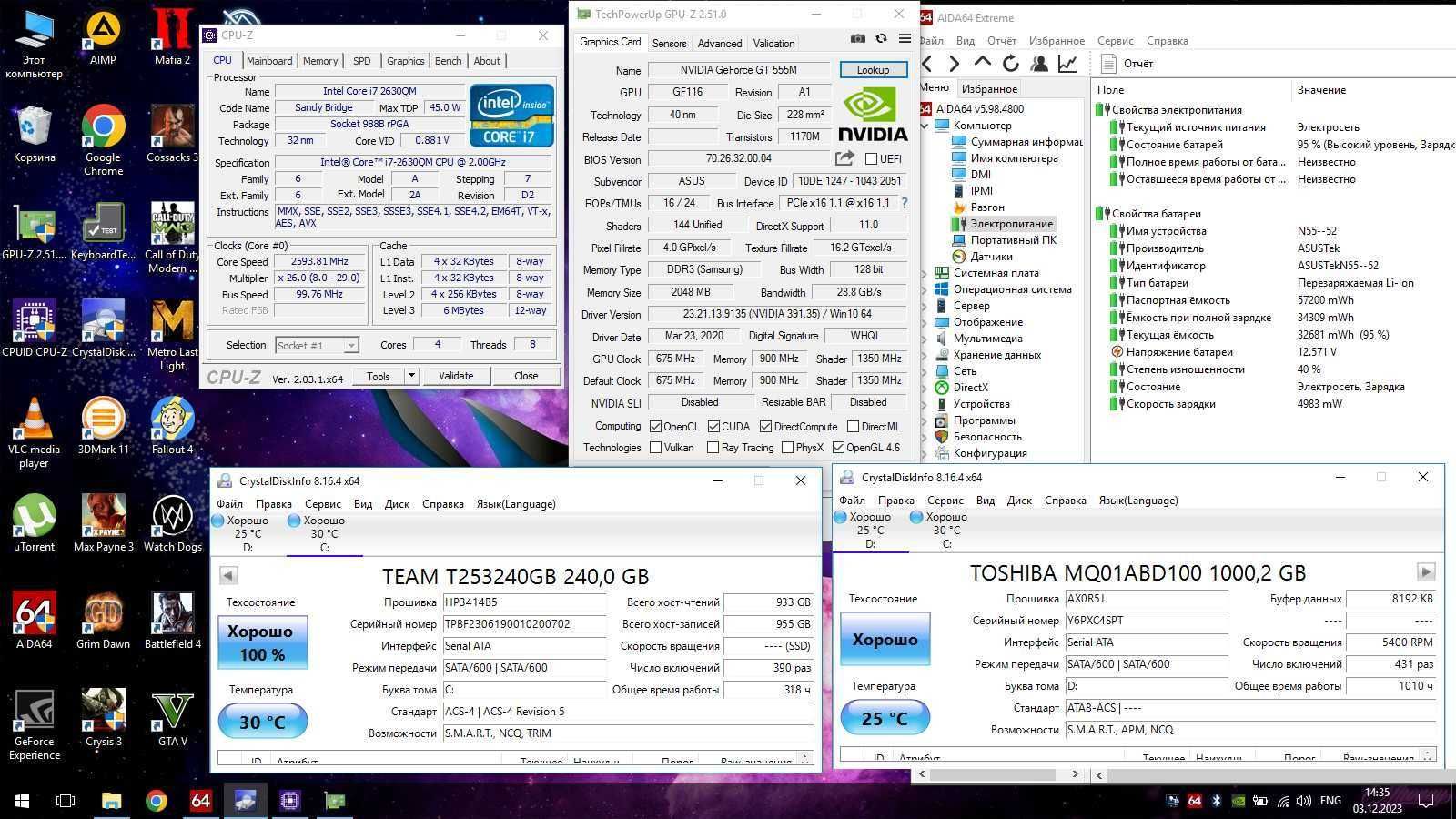
Task: Open the Sensors tab in GPU-Z
Action: pyautogui.click(x=669, y=43)
